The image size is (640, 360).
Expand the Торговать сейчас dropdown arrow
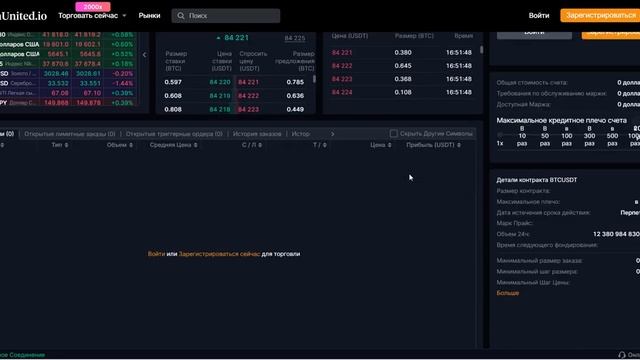click(x=124, y=16)
